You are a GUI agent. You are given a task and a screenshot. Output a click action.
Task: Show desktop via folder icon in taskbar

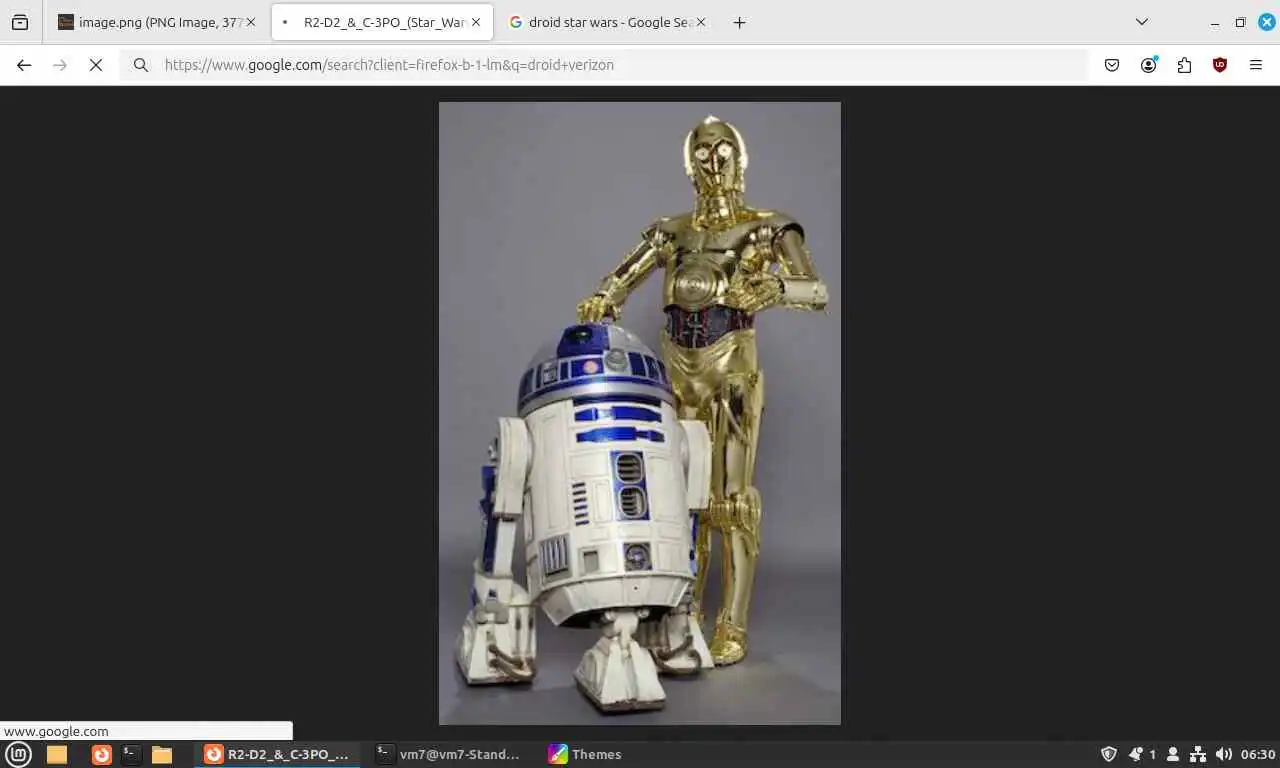[57, 754]
